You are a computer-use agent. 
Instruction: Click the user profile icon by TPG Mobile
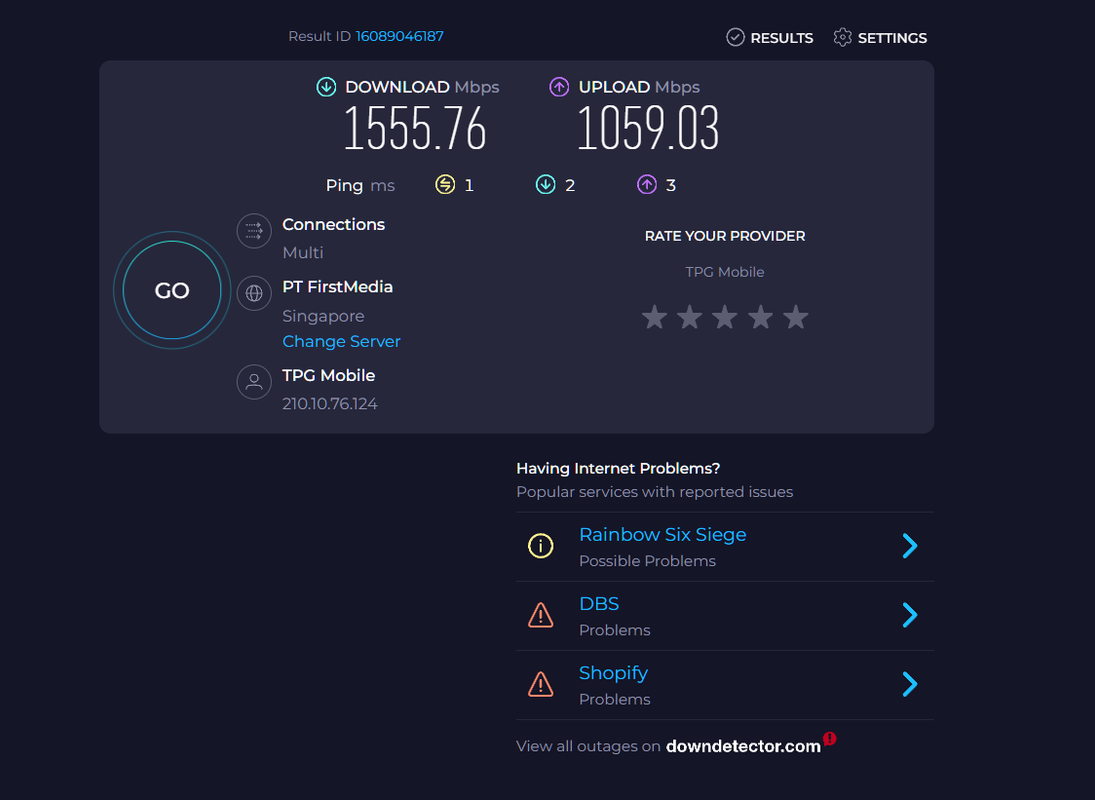click(x=254, y=382)
